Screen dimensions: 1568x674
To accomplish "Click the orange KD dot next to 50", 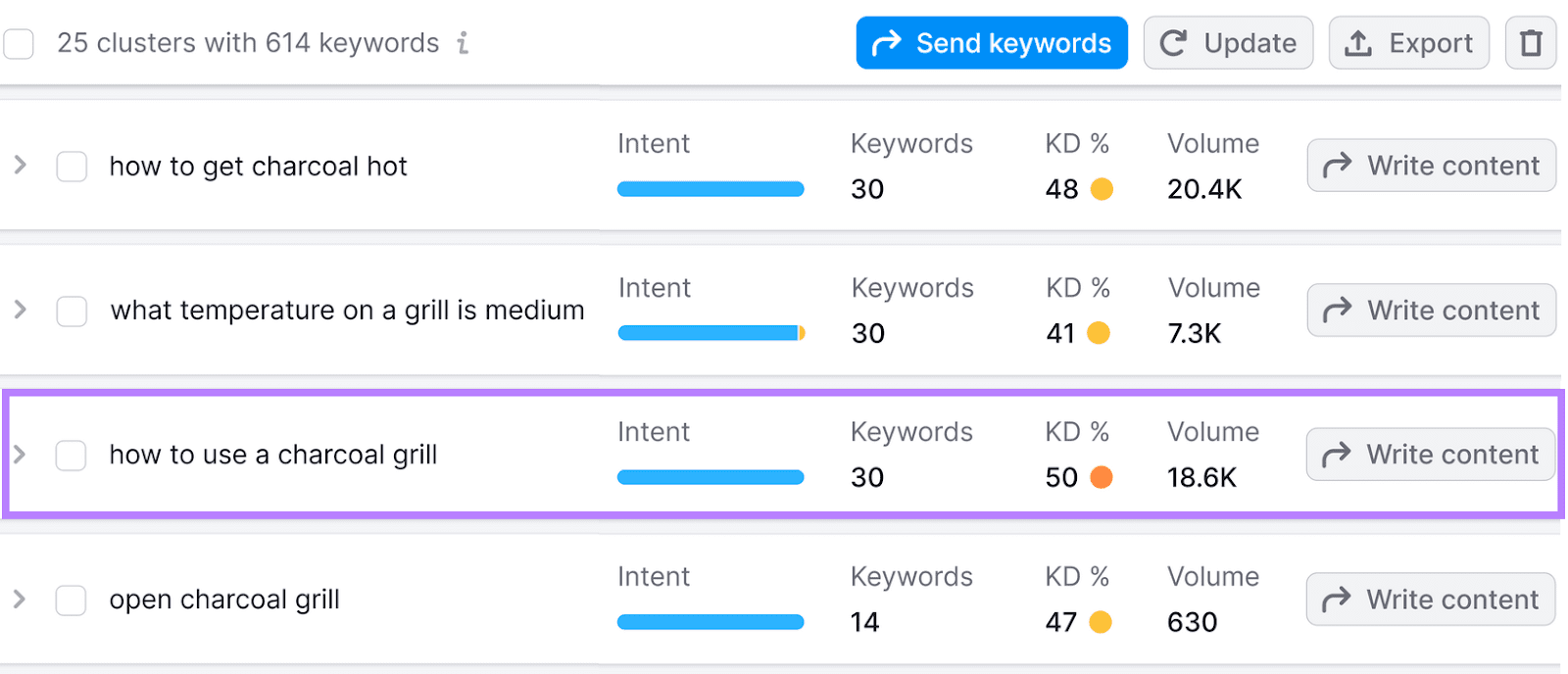I will [1102, 477].
